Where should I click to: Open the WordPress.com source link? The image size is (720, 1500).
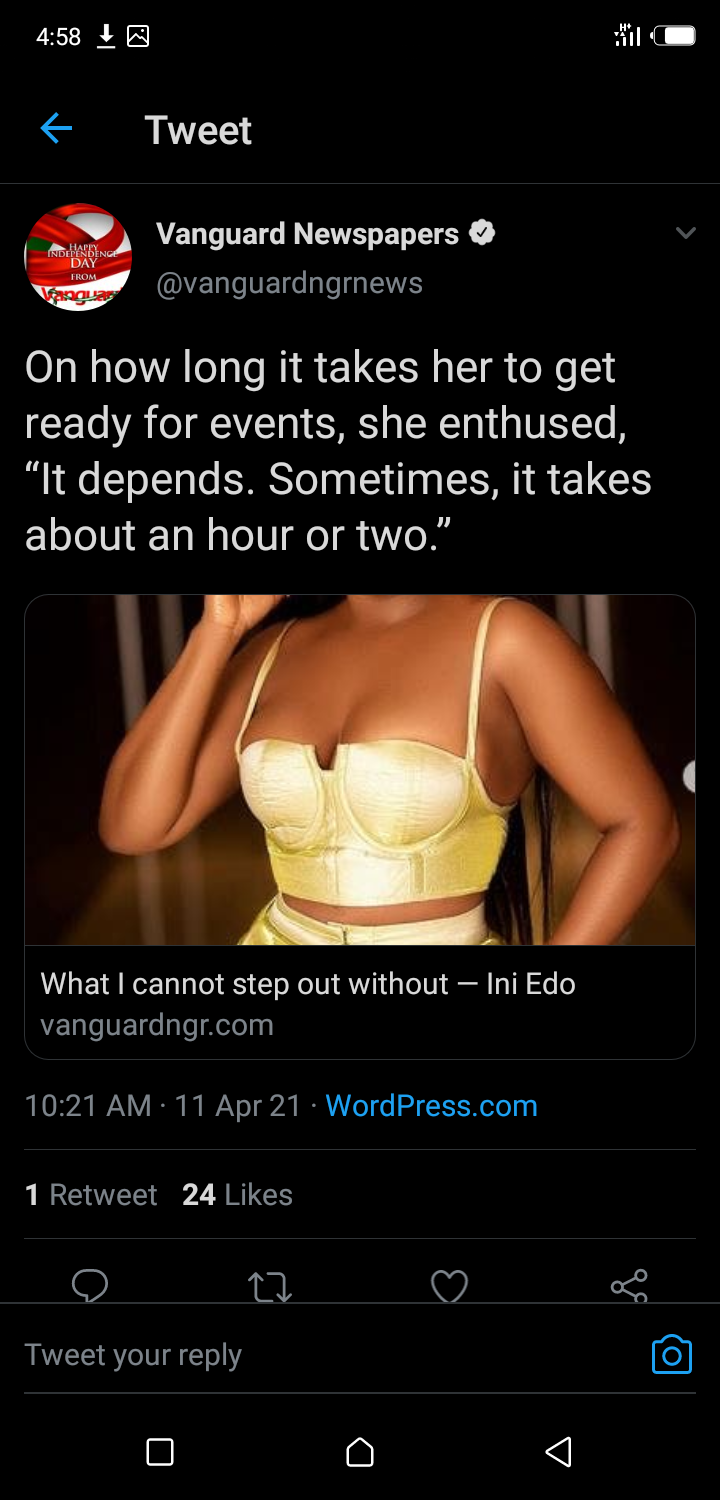click(x=431, y=1105)
